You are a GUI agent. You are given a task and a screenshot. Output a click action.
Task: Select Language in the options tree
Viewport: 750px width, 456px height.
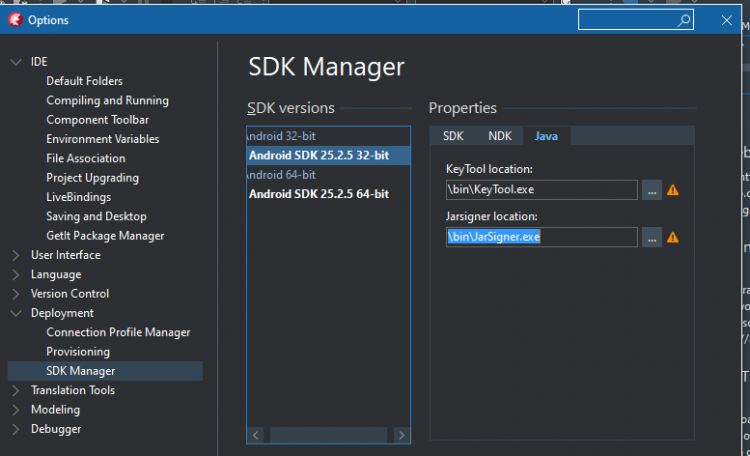56,274
